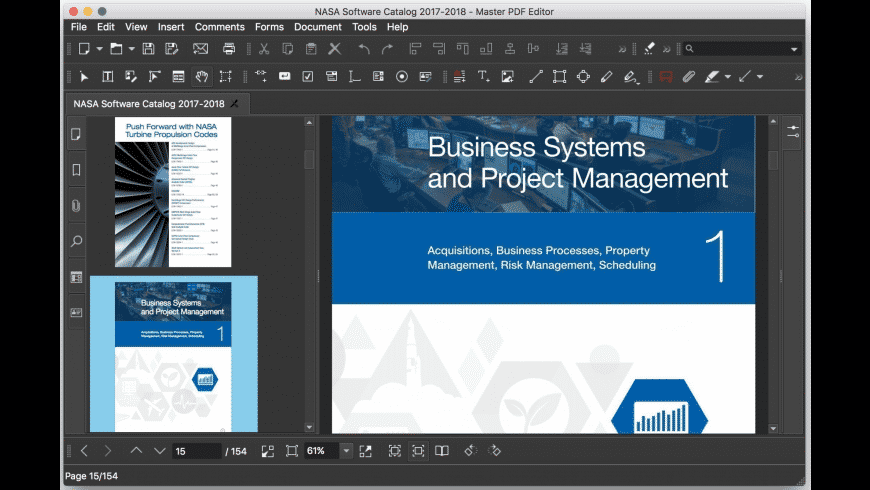The width and height of the screenshot is (870, 490).
Task: Insert a Check Box form field
Action: click(x=307, y=77)
